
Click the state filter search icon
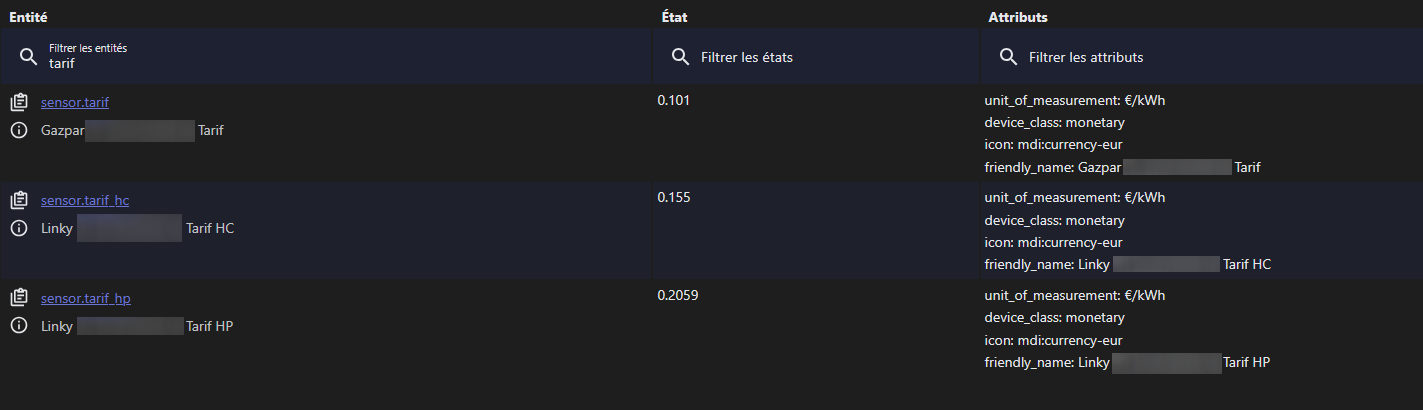(680, 57)
